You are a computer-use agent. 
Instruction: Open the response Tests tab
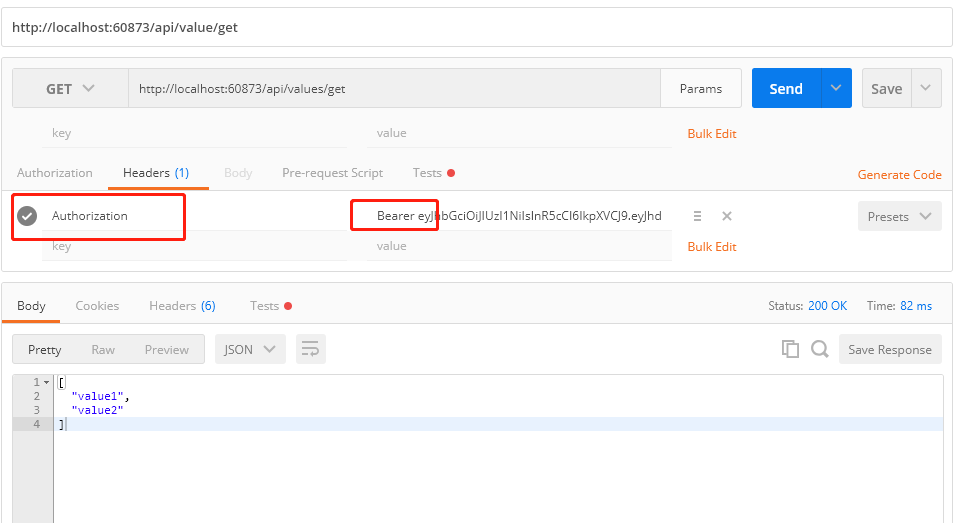pos(271,306)
